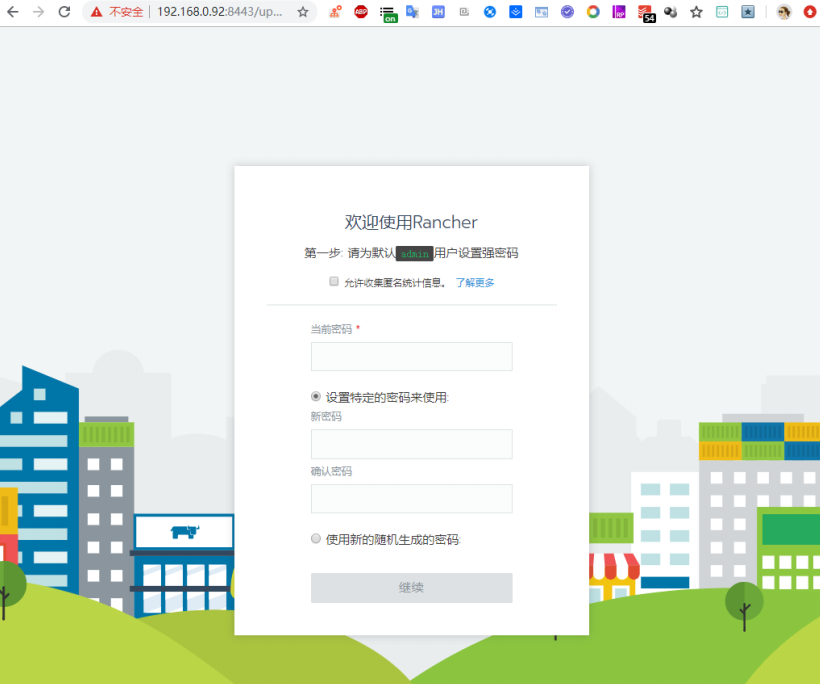This screenshot has height=684, width=820.
Task: Select 设置特定的密码来使用 radio option
Action: [316, 396]
